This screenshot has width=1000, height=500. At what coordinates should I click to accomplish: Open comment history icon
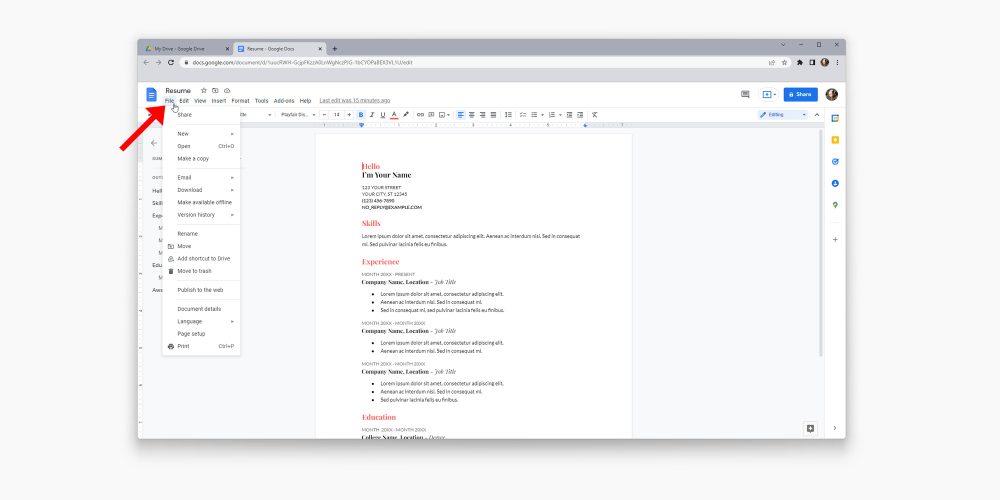tap(745, 95)
